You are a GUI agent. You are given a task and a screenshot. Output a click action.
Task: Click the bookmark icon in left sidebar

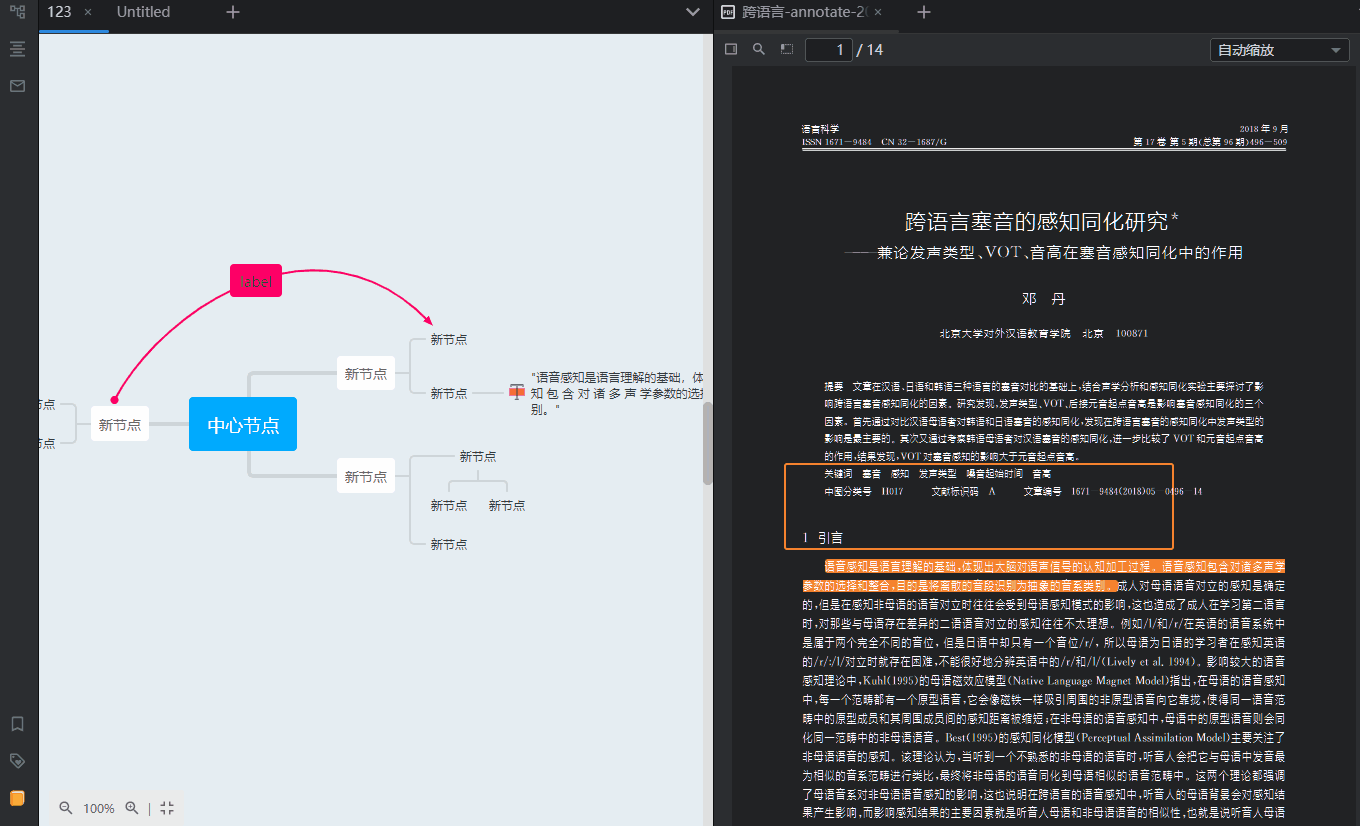point(17,723)
